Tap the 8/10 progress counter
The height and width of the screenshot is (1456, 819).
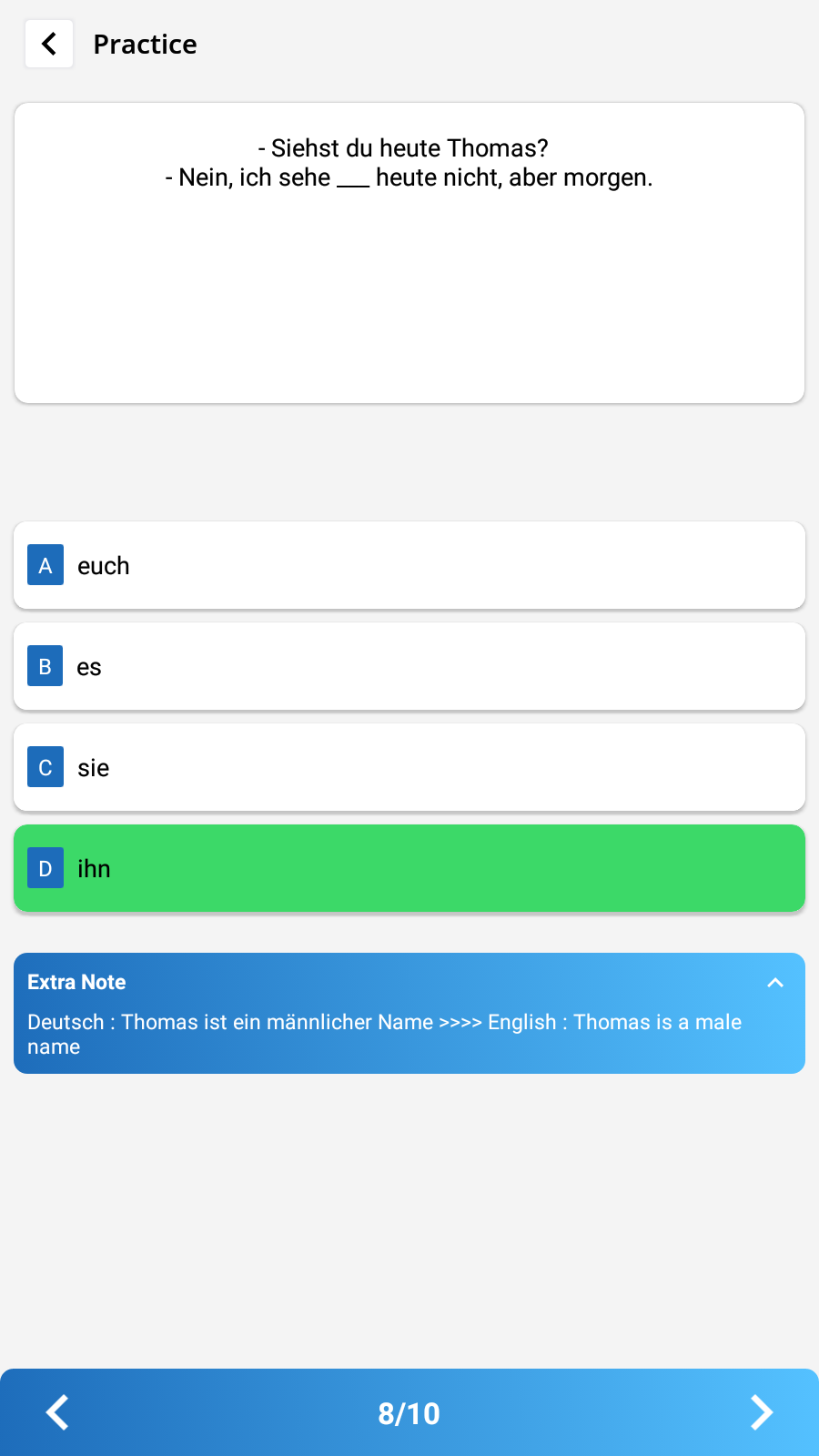(409, 1413)
